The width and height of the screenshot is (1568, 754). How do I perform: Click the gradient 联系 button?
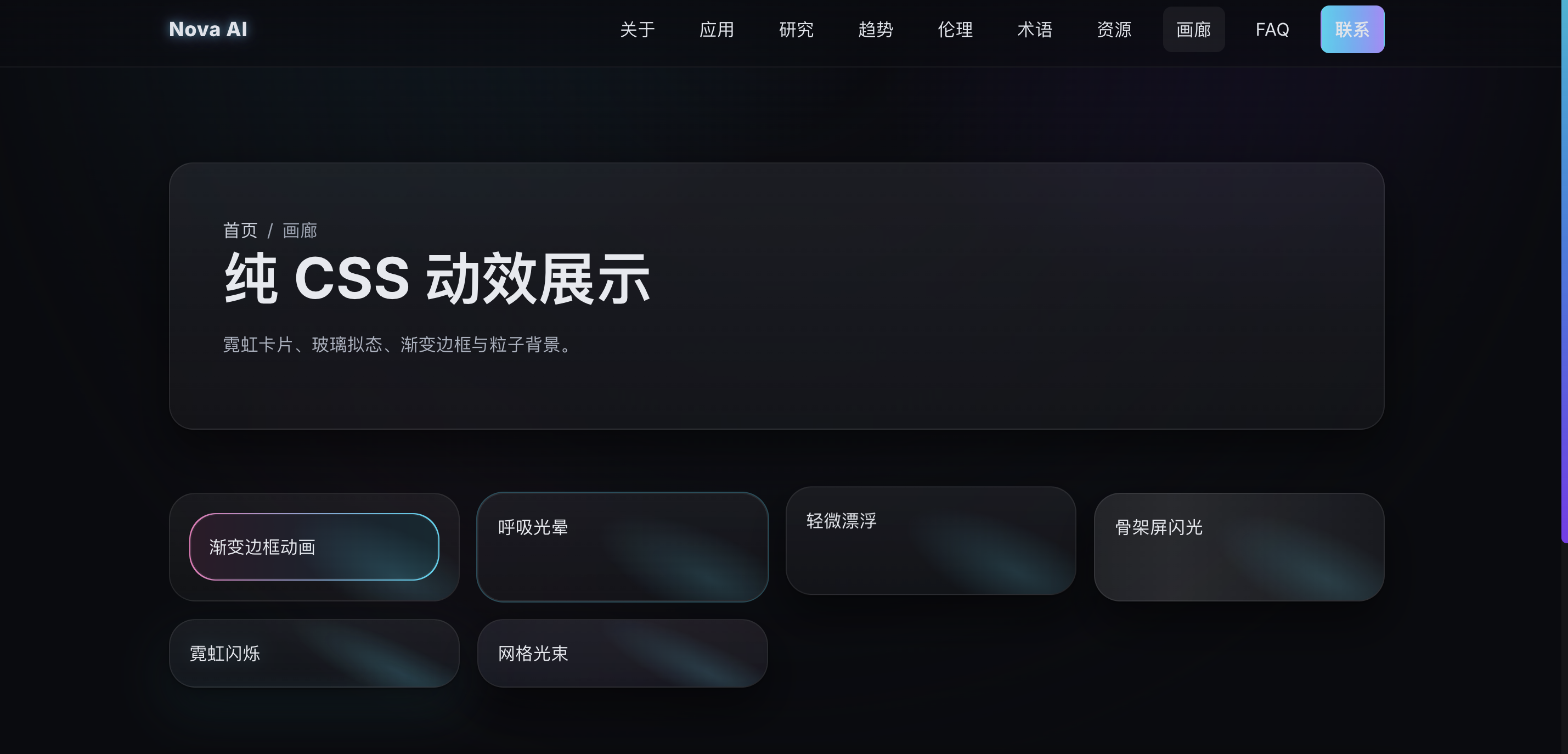pos(1352,29)
